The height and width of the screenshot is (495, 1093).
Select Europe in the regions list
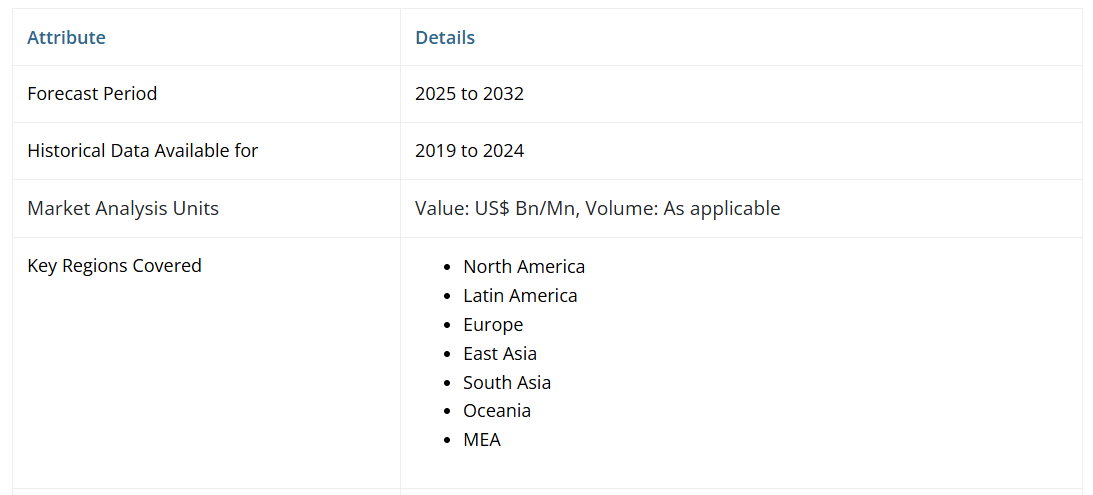[493, 325]
